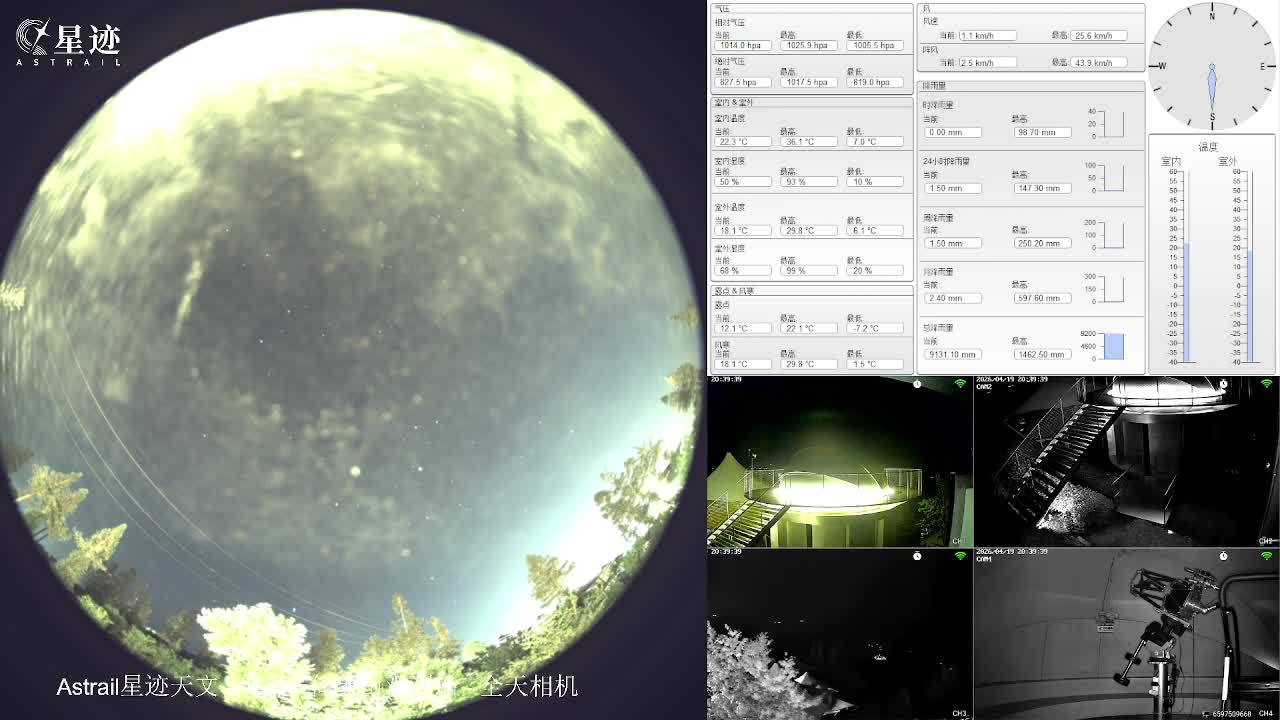Select the 9131.10 mm total rainfall field
This screenshot has height=720, width=1280.
(x=952, y=354)
